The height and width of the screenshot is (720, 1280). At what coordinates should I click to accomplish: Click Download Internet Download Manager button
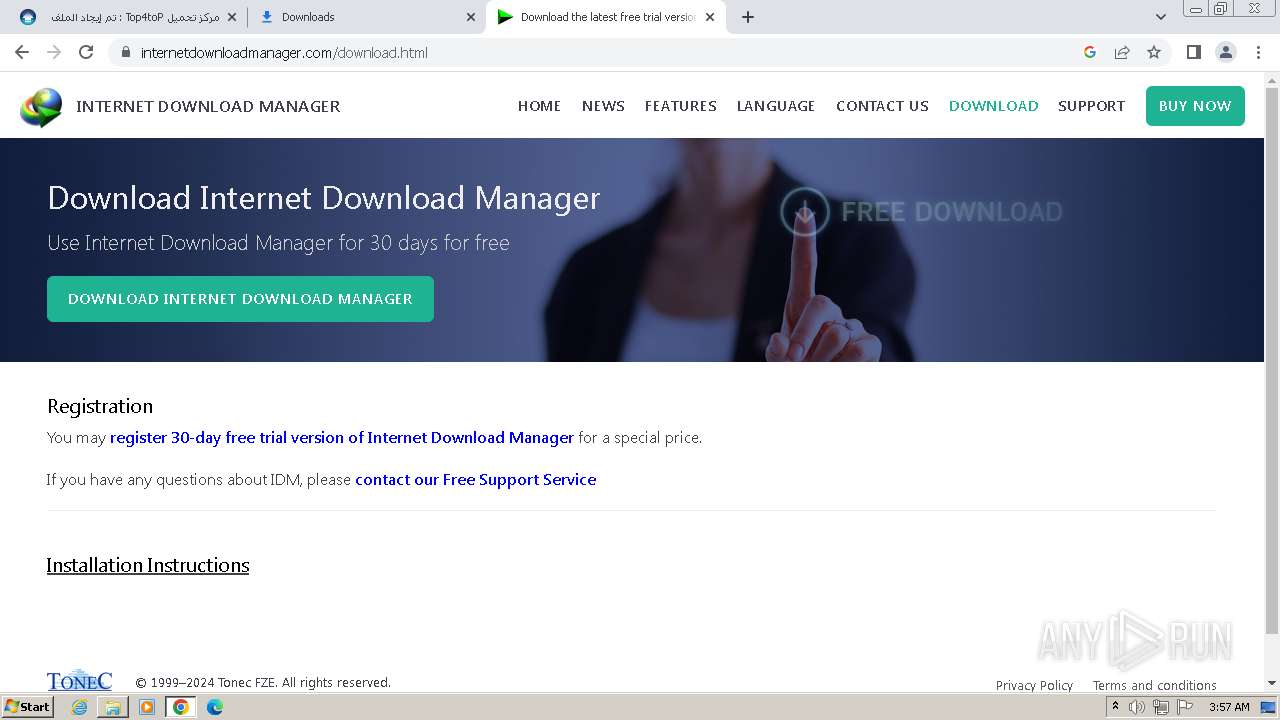240,299
